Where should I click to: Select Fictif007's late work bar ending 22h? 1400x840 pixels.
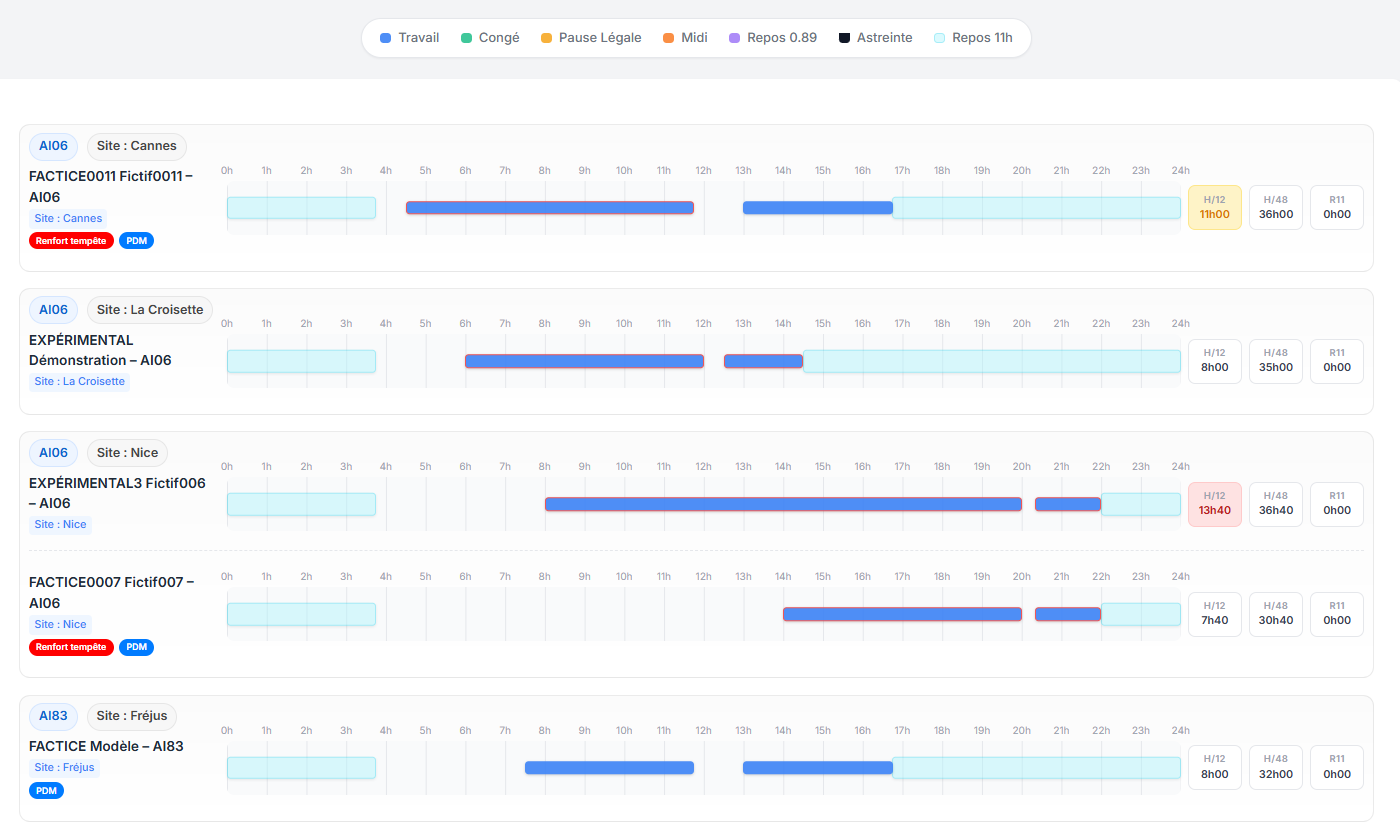pos(1068,614)
